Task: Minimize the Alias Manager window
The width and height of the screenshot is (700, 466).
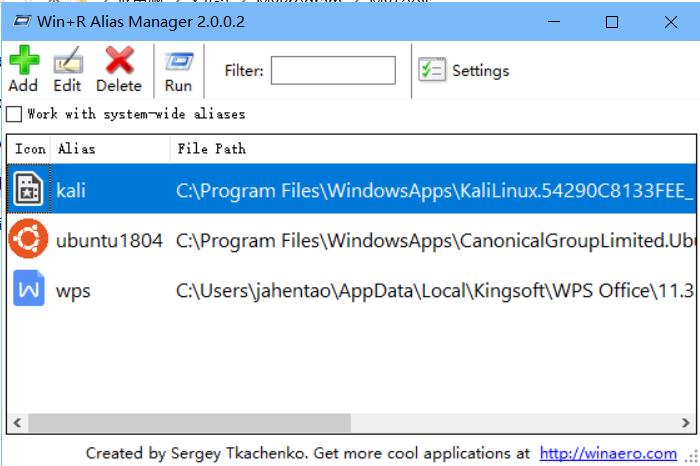Action: pyautogui.click(x=554, y=21)
